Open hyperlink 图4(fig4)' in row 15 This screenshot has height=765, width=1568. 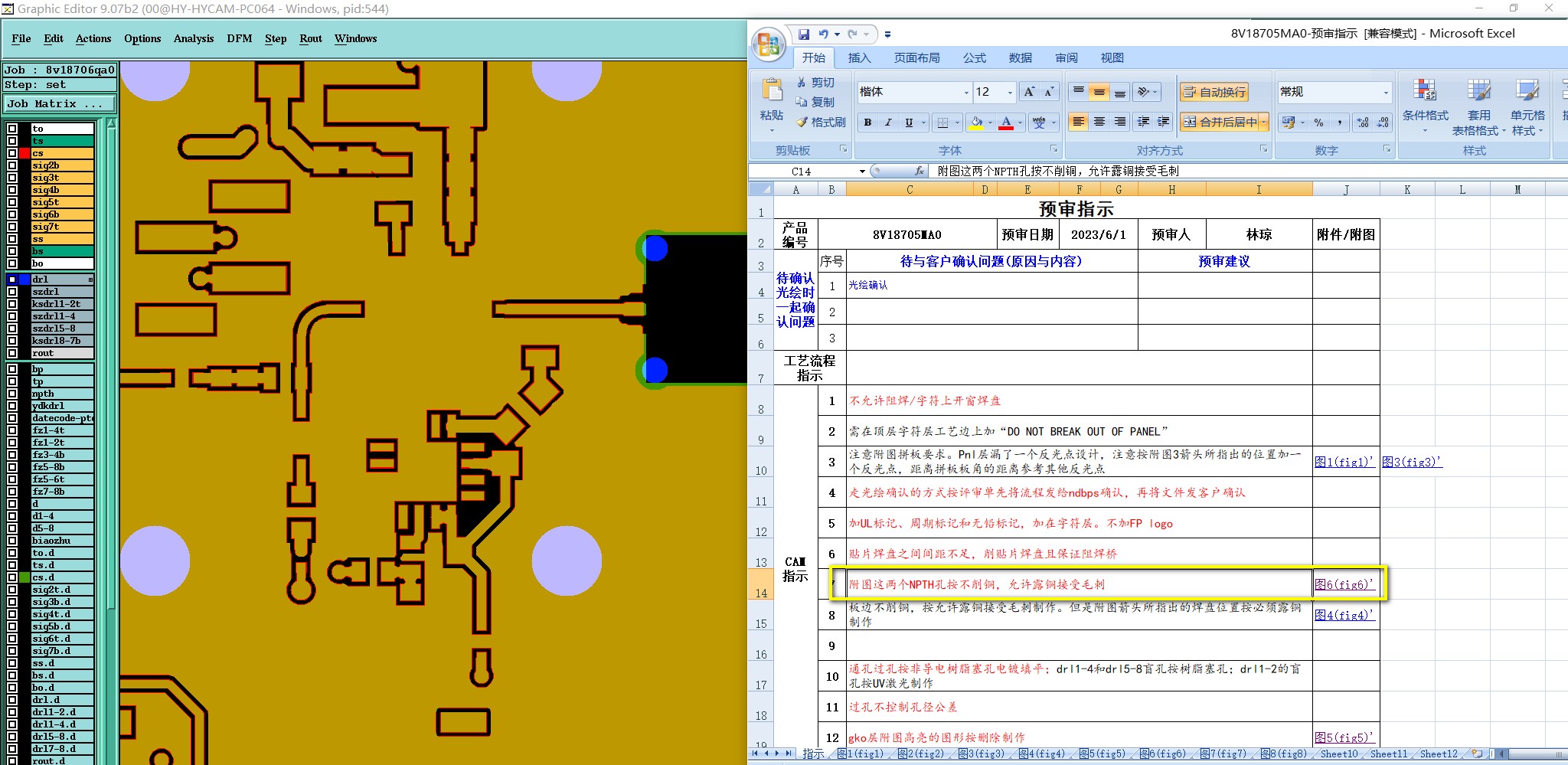1344,615
